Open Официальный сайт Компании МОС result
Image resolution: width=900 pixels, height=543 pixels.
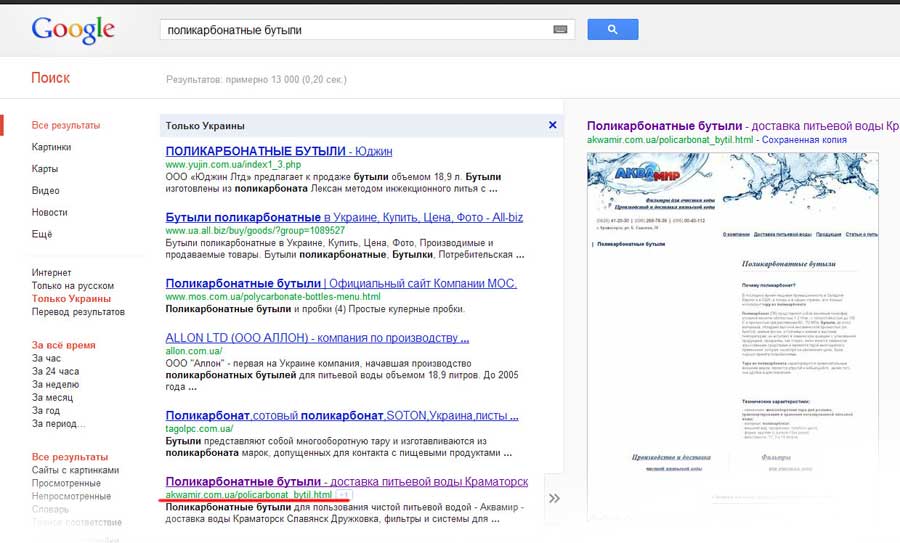coord(341,283)
